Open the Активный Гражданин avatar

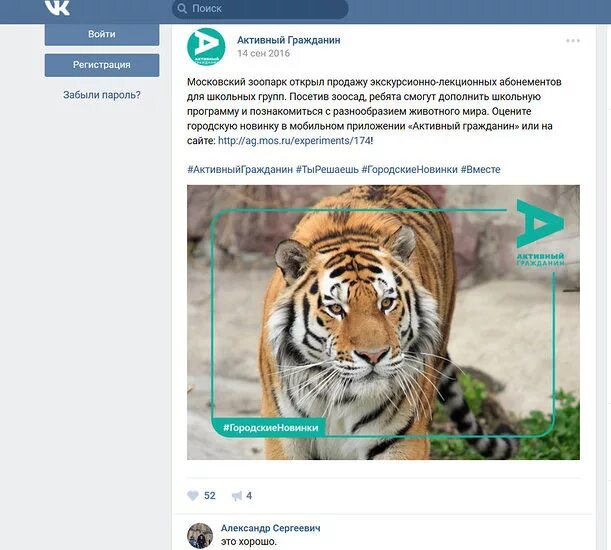pyautogui.click(x=206, y=47)
